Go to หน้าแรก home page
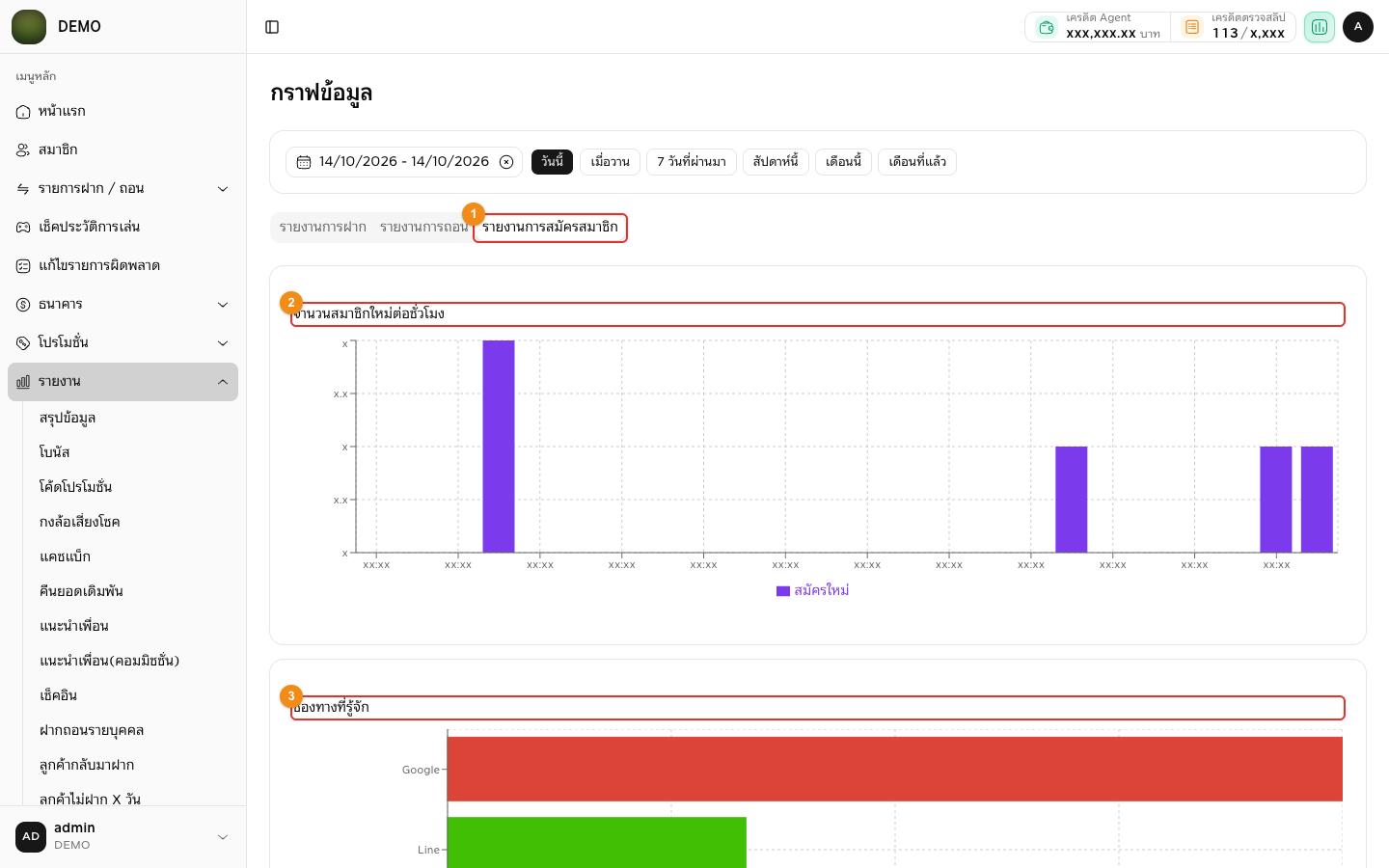This screenshot has height=868, width=1389. pos(123,112)
